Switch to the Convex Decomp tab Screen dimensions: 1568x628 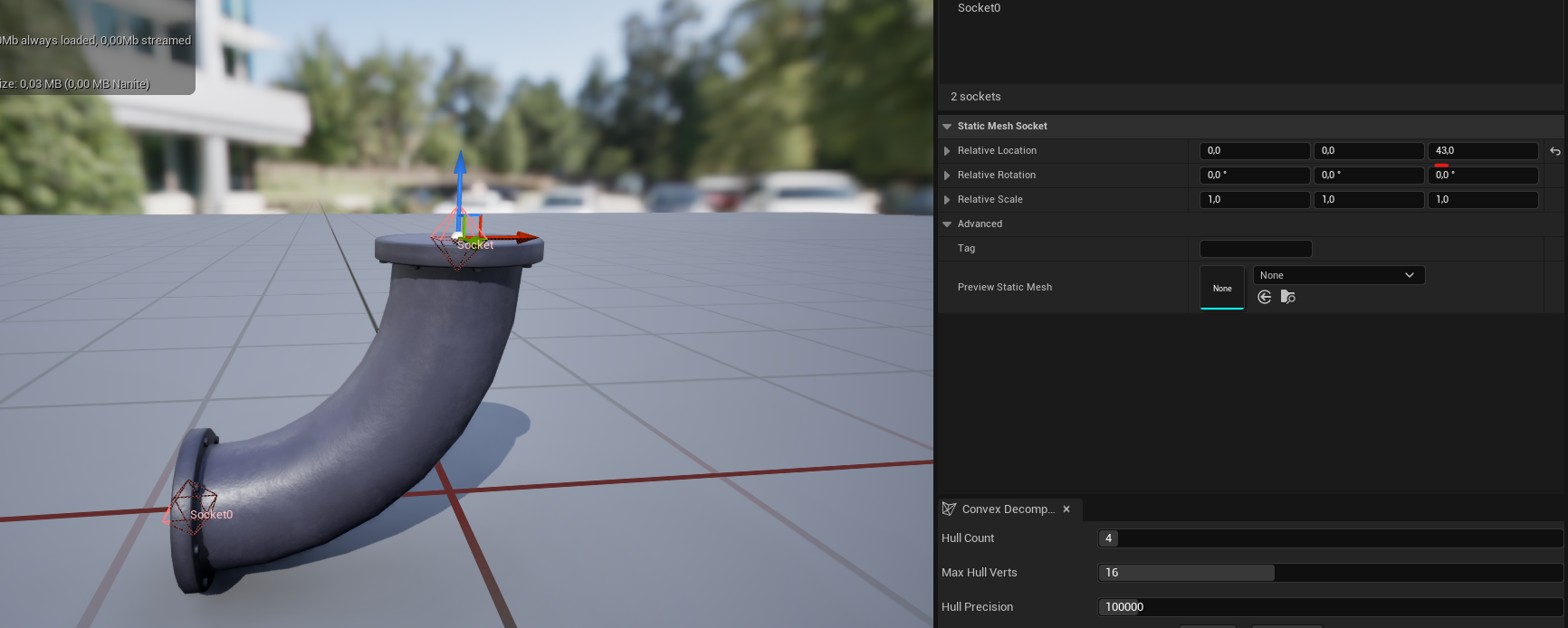1008,509
